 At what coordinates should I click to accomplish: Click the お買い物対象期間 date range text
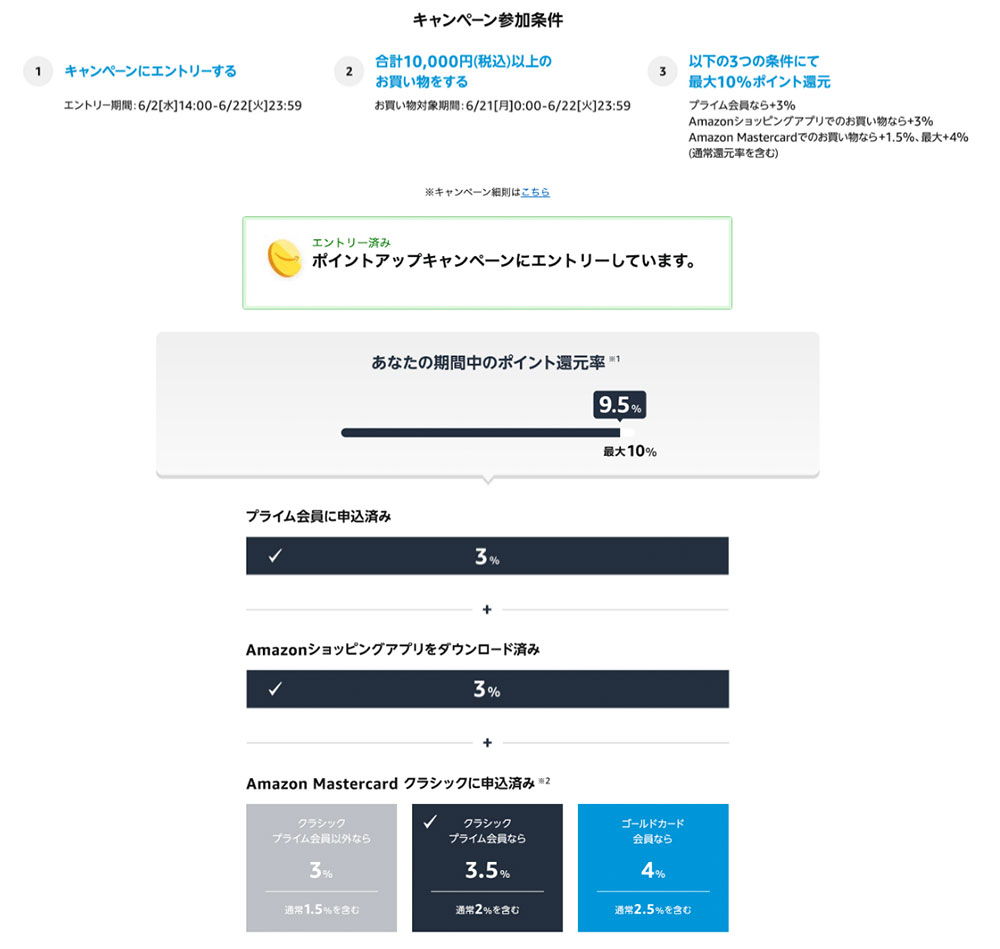click(503, 105)
